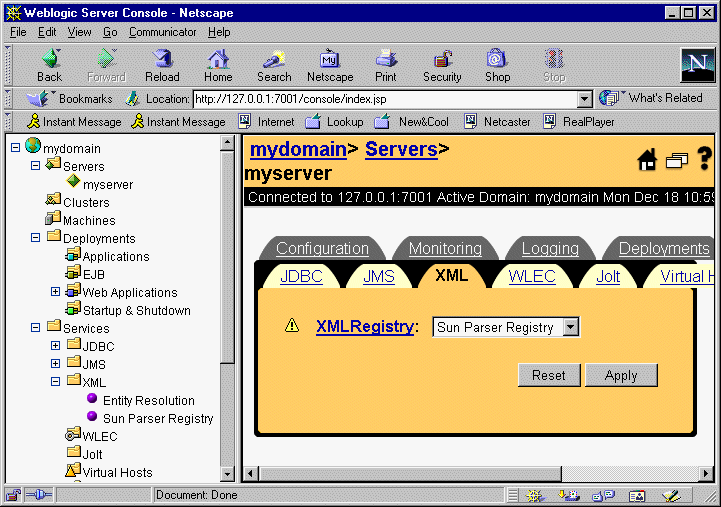Click the Netscape N logo
The height and width of the screenshot is (507, 721).
[x=698, y=65]
